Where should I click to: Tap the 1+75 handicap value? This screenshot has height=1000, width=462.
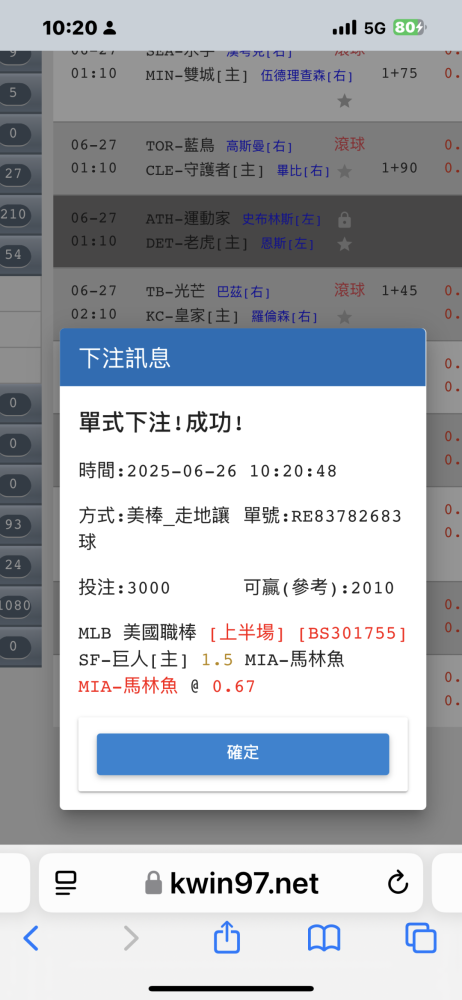click(x=399, y=73)
